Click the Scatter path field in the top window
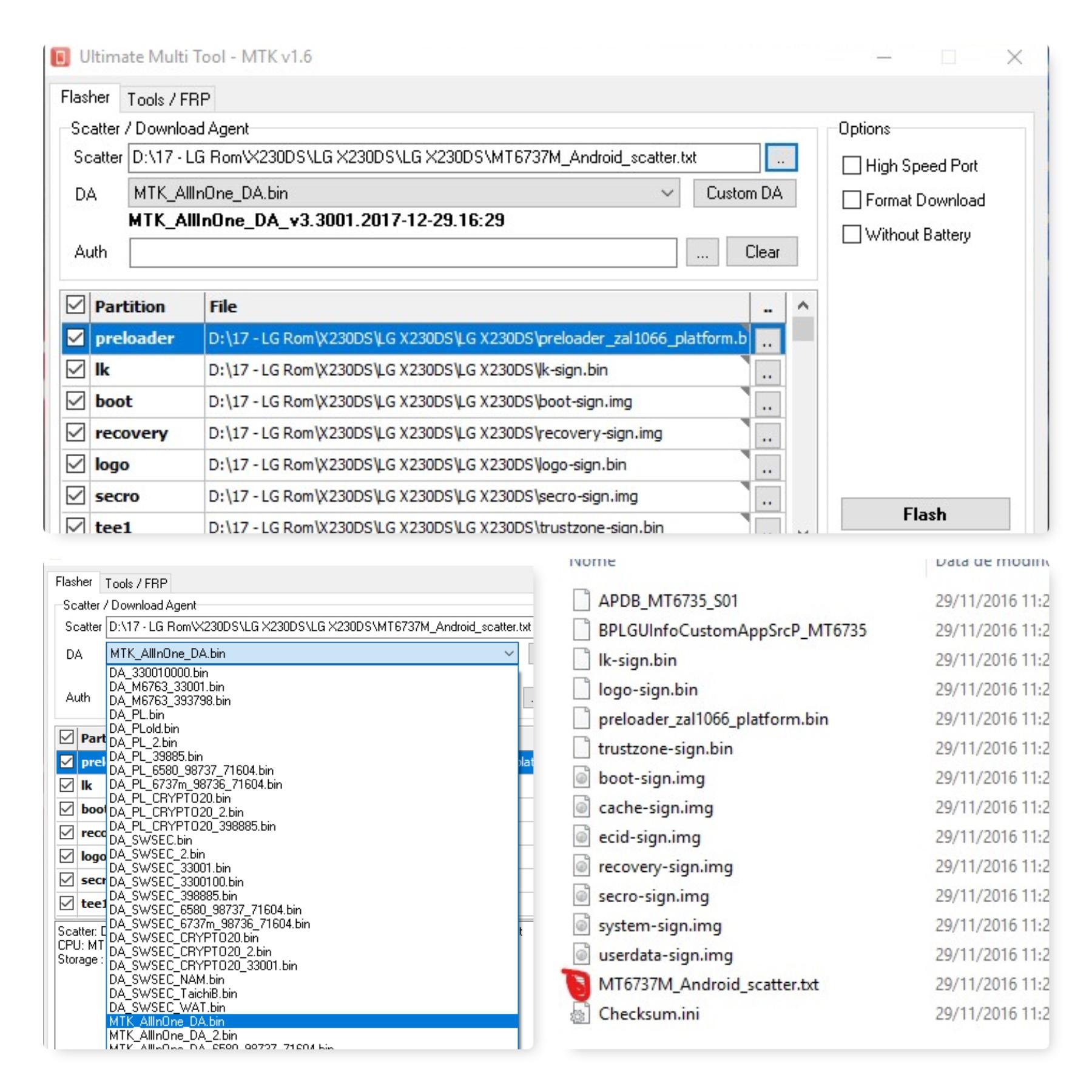 [x=444, y=158]
